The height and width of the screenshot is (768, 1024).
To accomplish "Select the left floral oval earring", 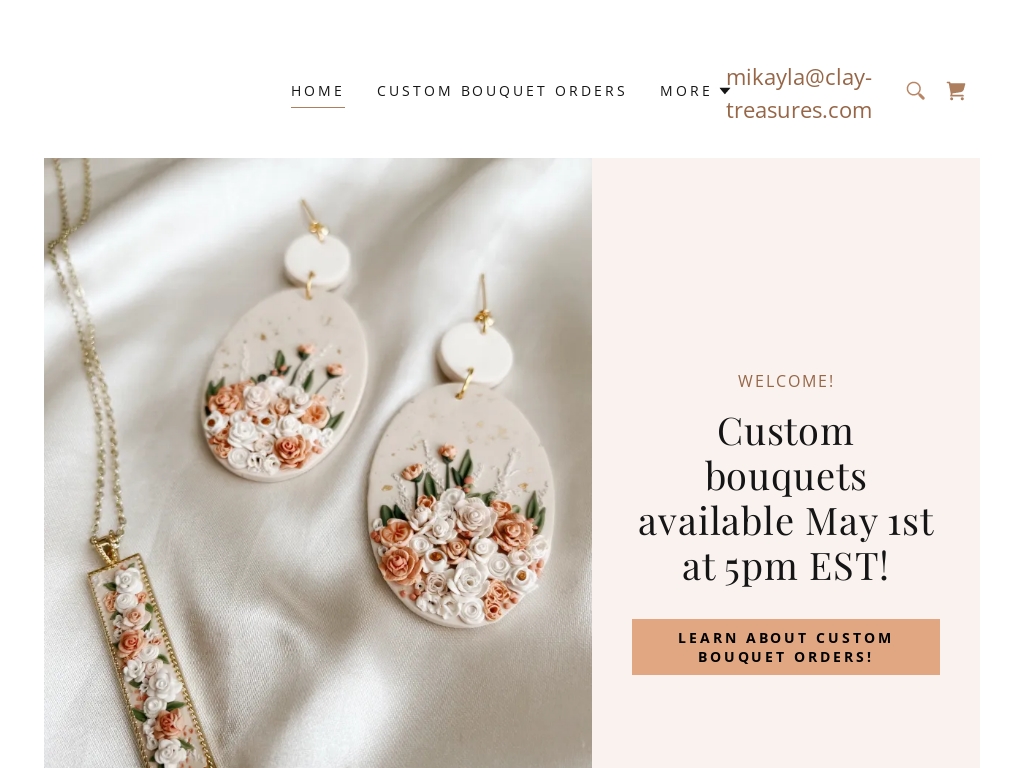I will pos(284,385).
